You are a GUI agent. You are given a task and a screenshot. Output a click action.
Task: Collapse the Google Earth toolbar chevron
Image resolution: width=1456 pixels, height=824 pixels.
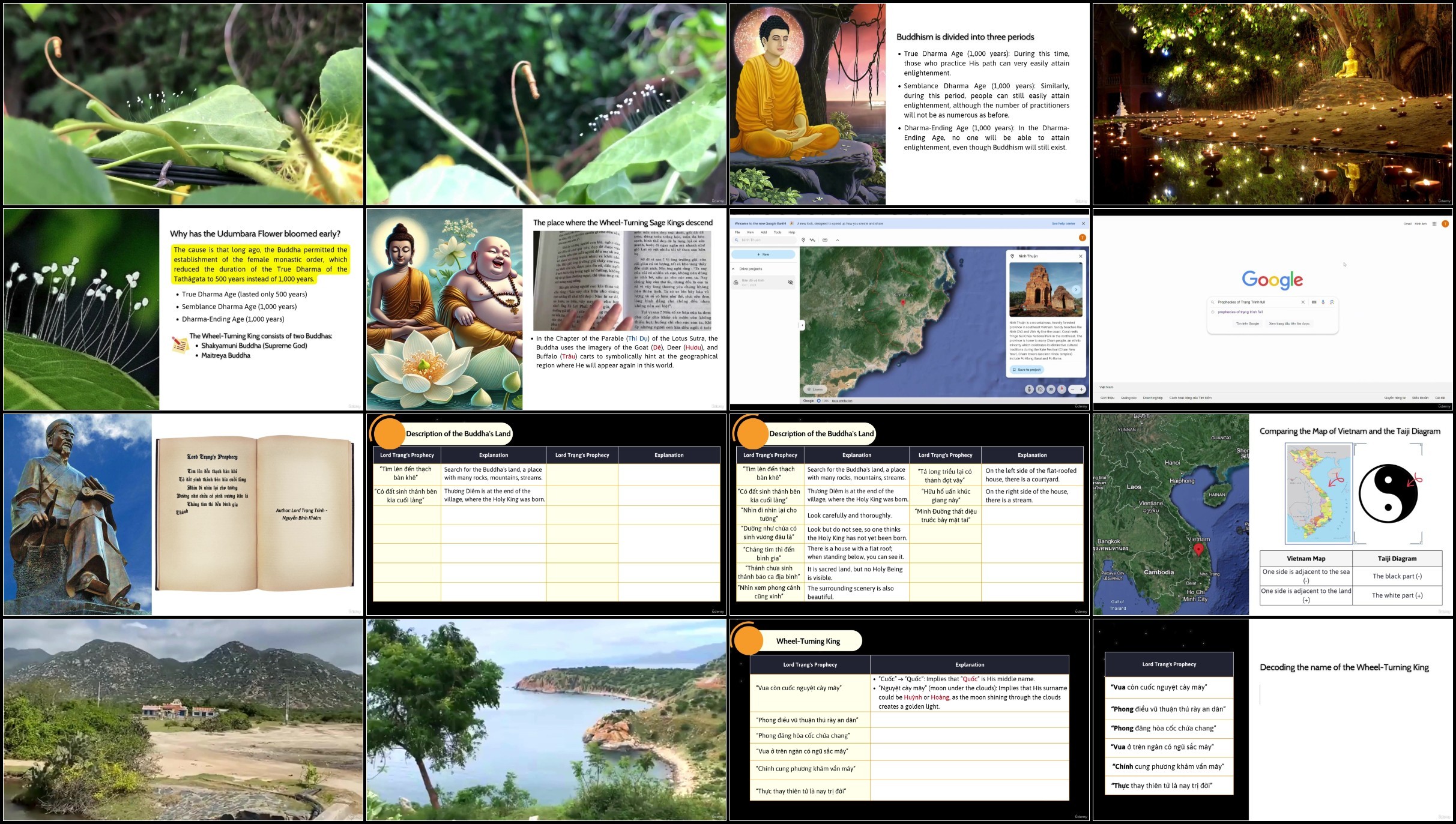[x=838, y=240]
